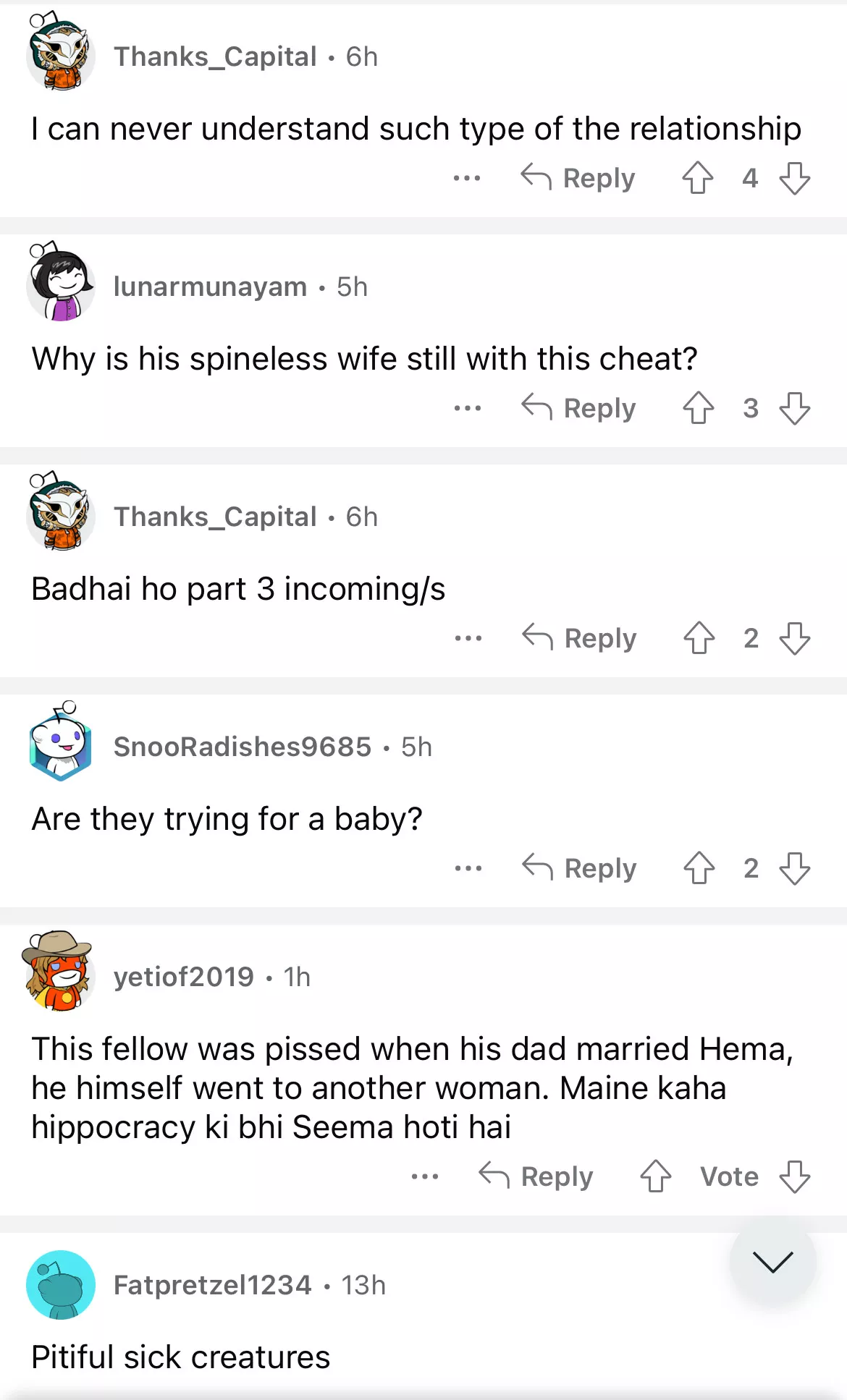Upvote yetiof2019's comment about Hema
847x1400 pixels.
[x=656, y=1176]
